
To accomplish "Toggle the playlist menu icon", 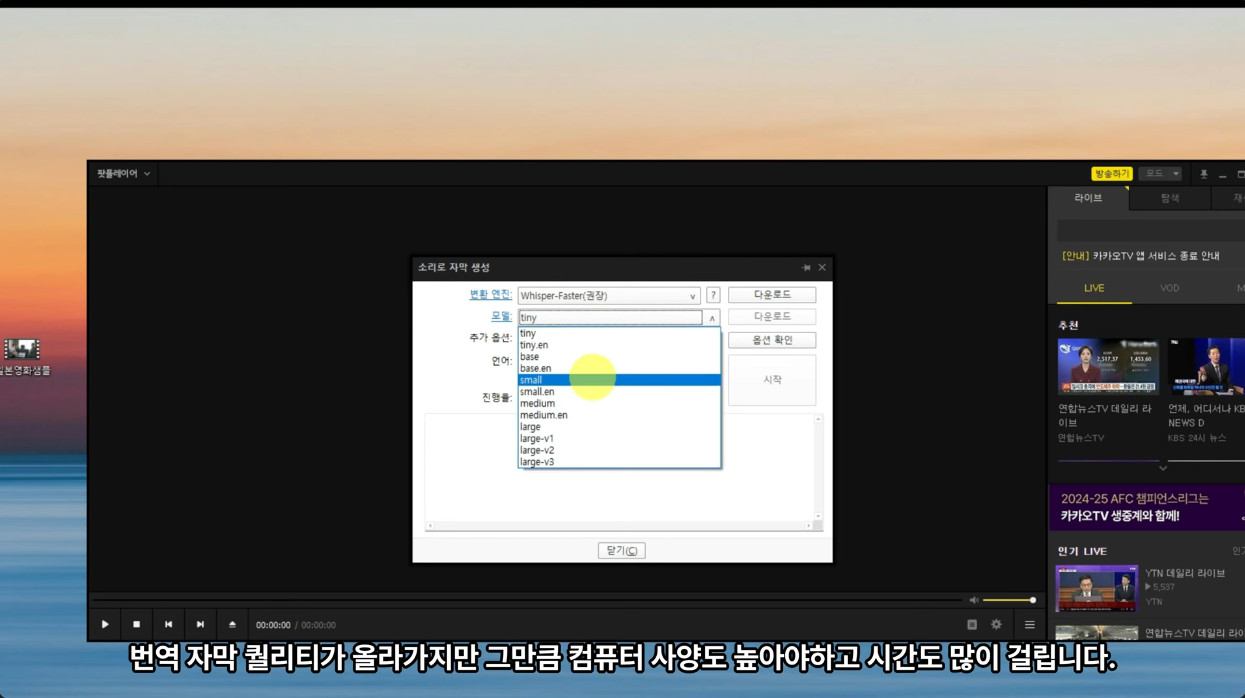I will [1029, 625].
